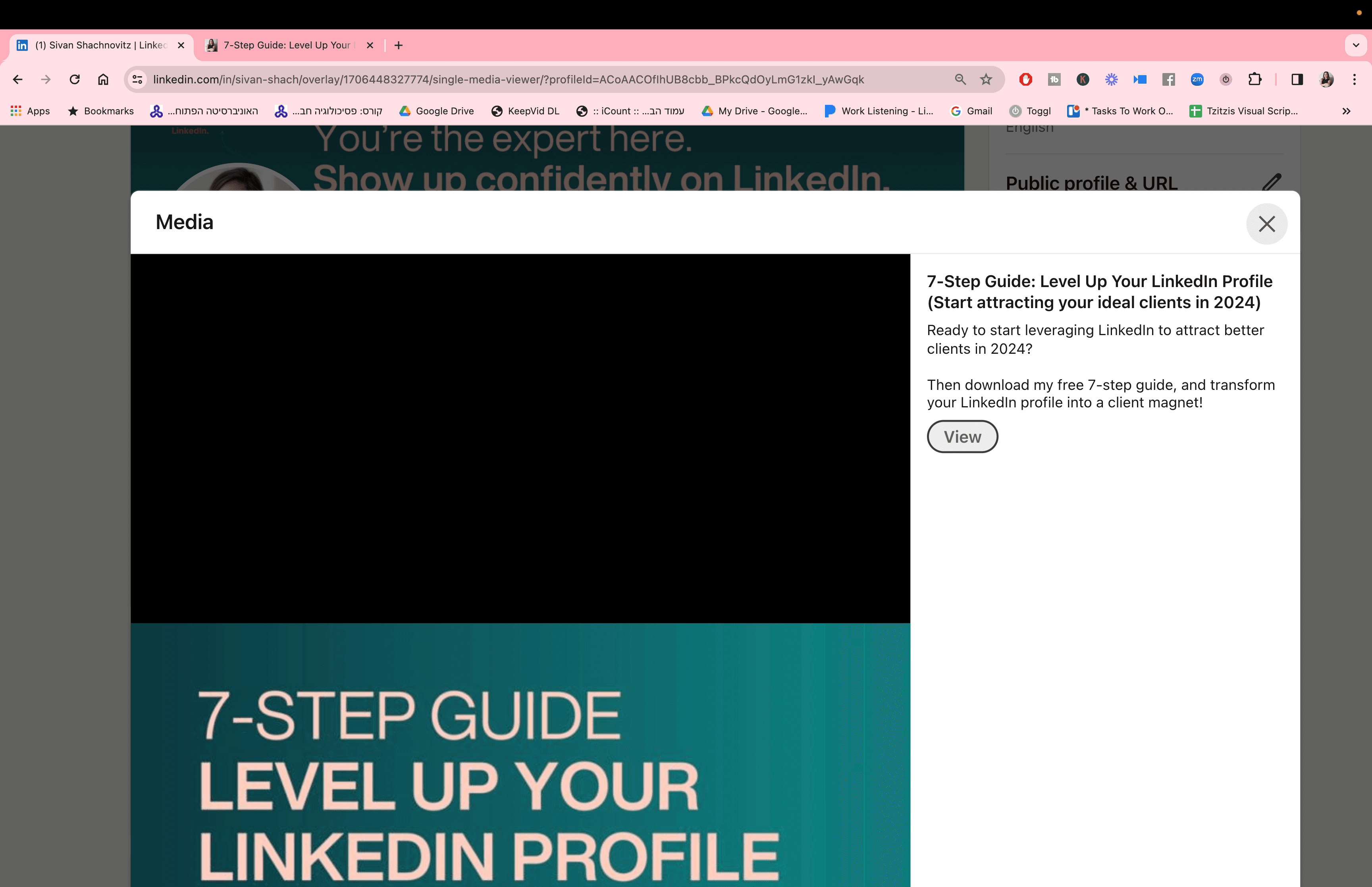Open the TubeBuddy extension icon
Image resolution: width=1372 pixels, height=887 pixels.
pos(1054,79)
